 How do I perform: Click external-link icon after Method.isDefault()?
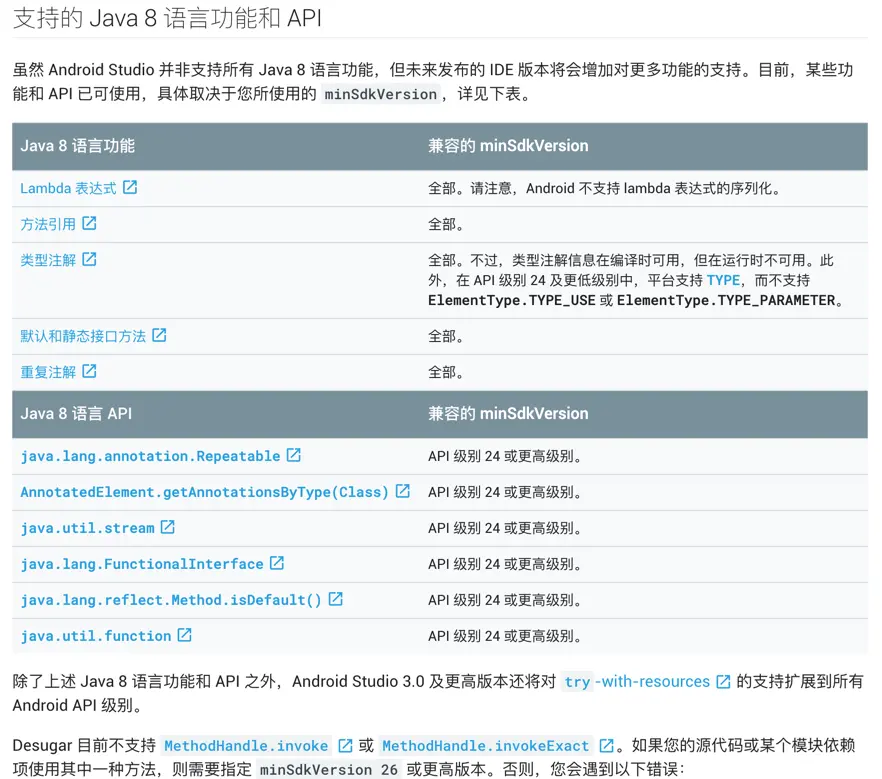coord(335,598)
